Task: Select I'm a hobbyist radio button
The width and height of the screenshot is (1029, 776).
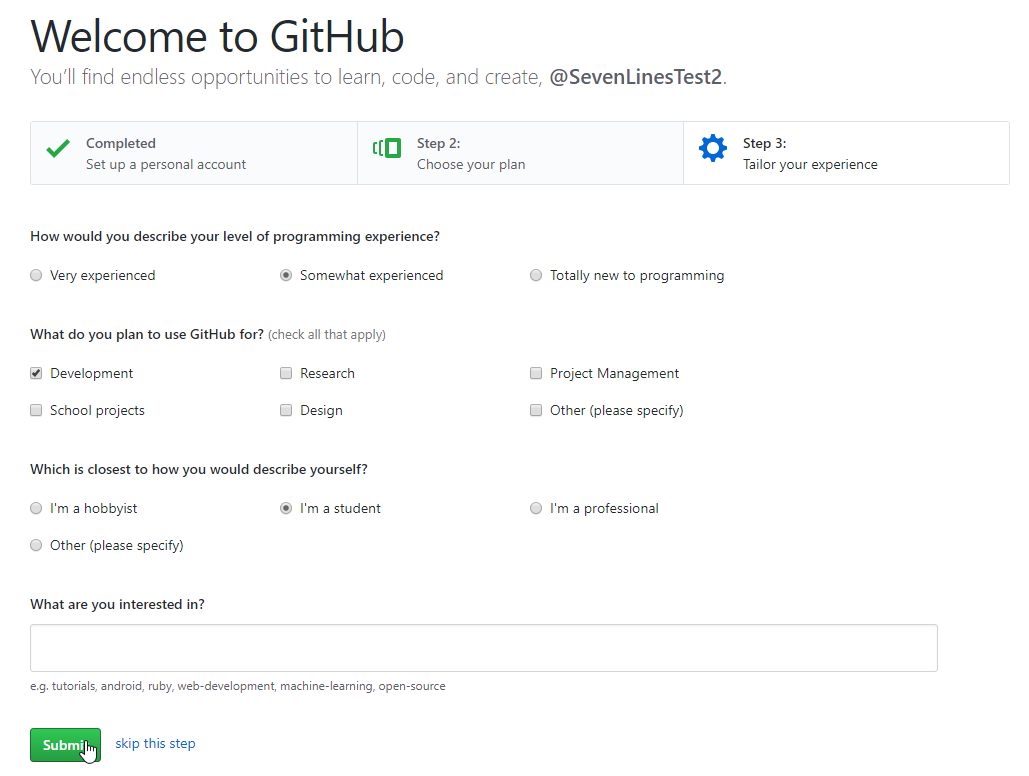Action: (x=37, y=509)
